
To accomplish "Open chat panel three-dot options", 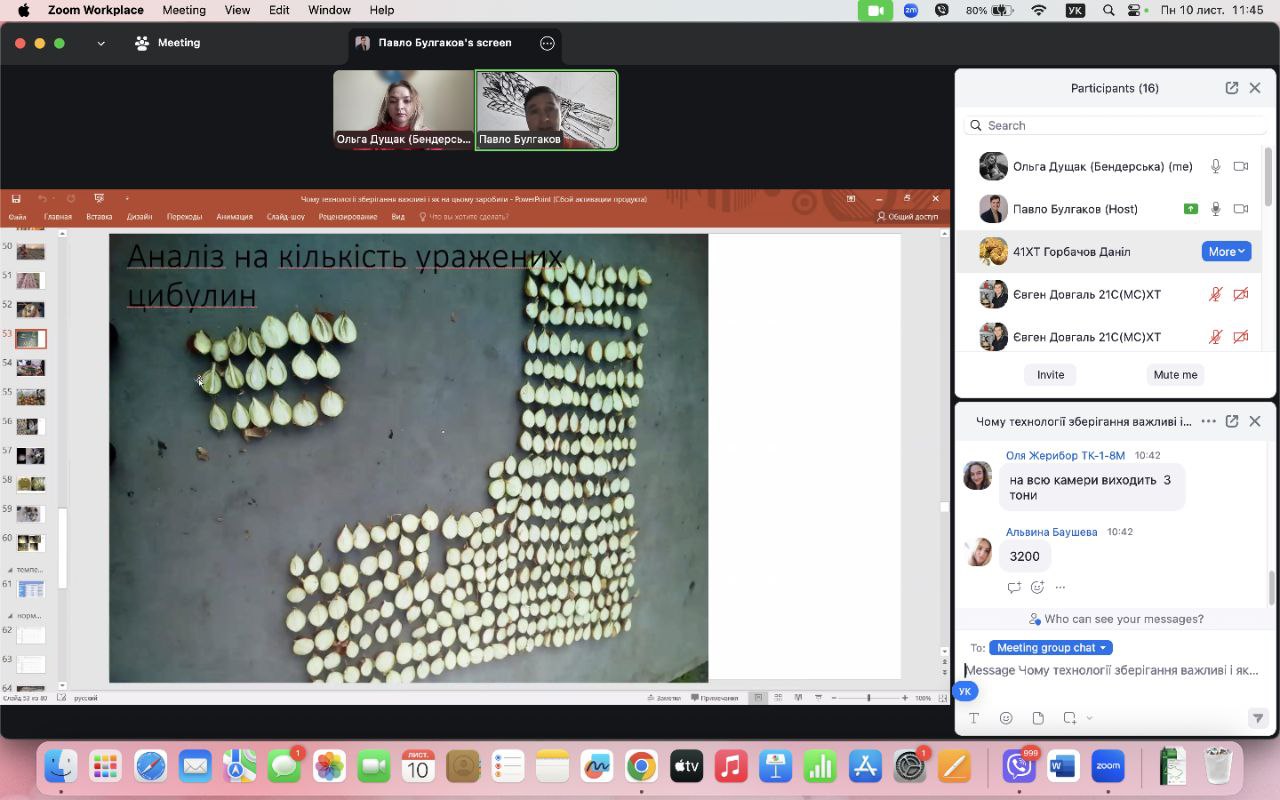I will click(x=1208, y=422).
